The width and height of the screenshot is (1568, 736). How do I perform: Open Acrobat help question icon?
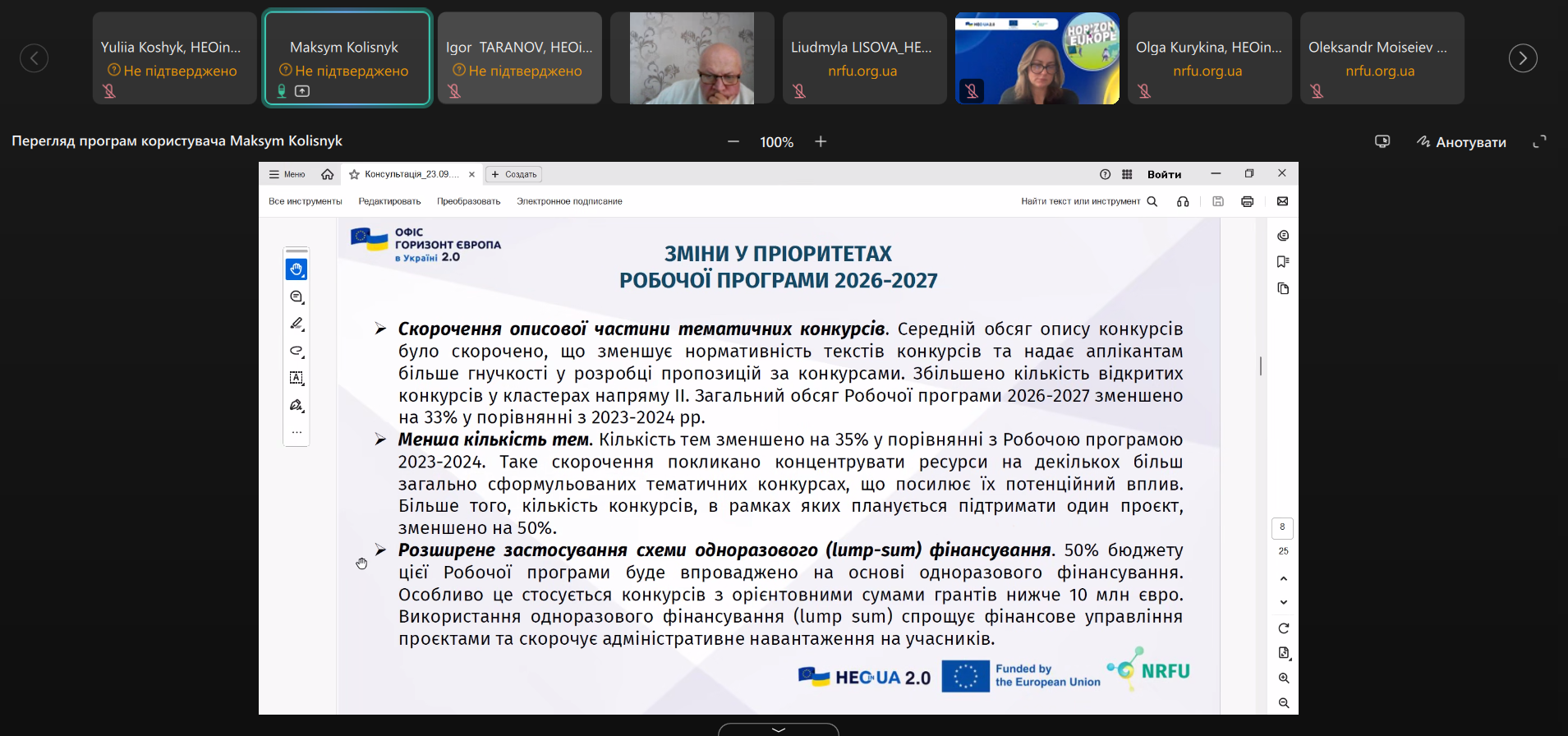click(1105, 174)
